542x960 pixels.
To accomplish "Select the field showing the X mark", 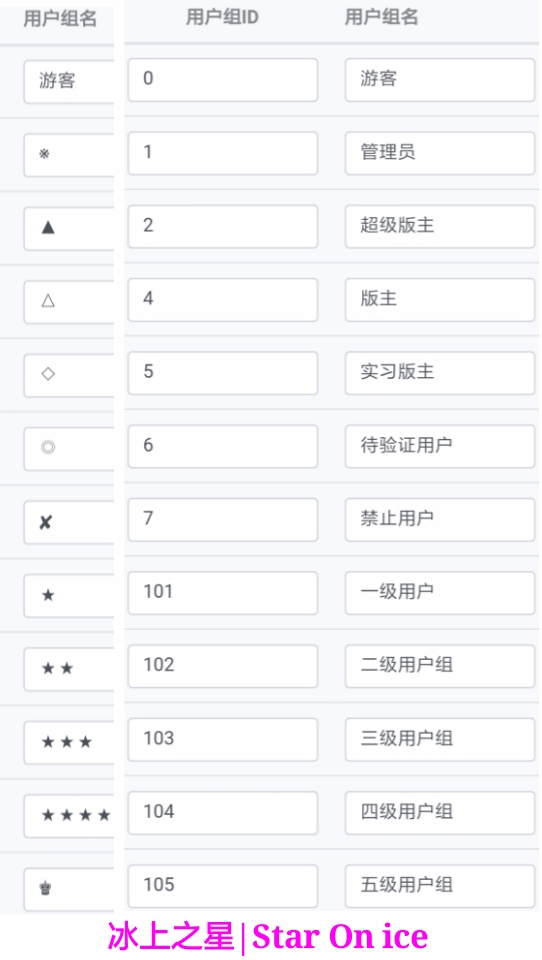I will pos(69,522).
